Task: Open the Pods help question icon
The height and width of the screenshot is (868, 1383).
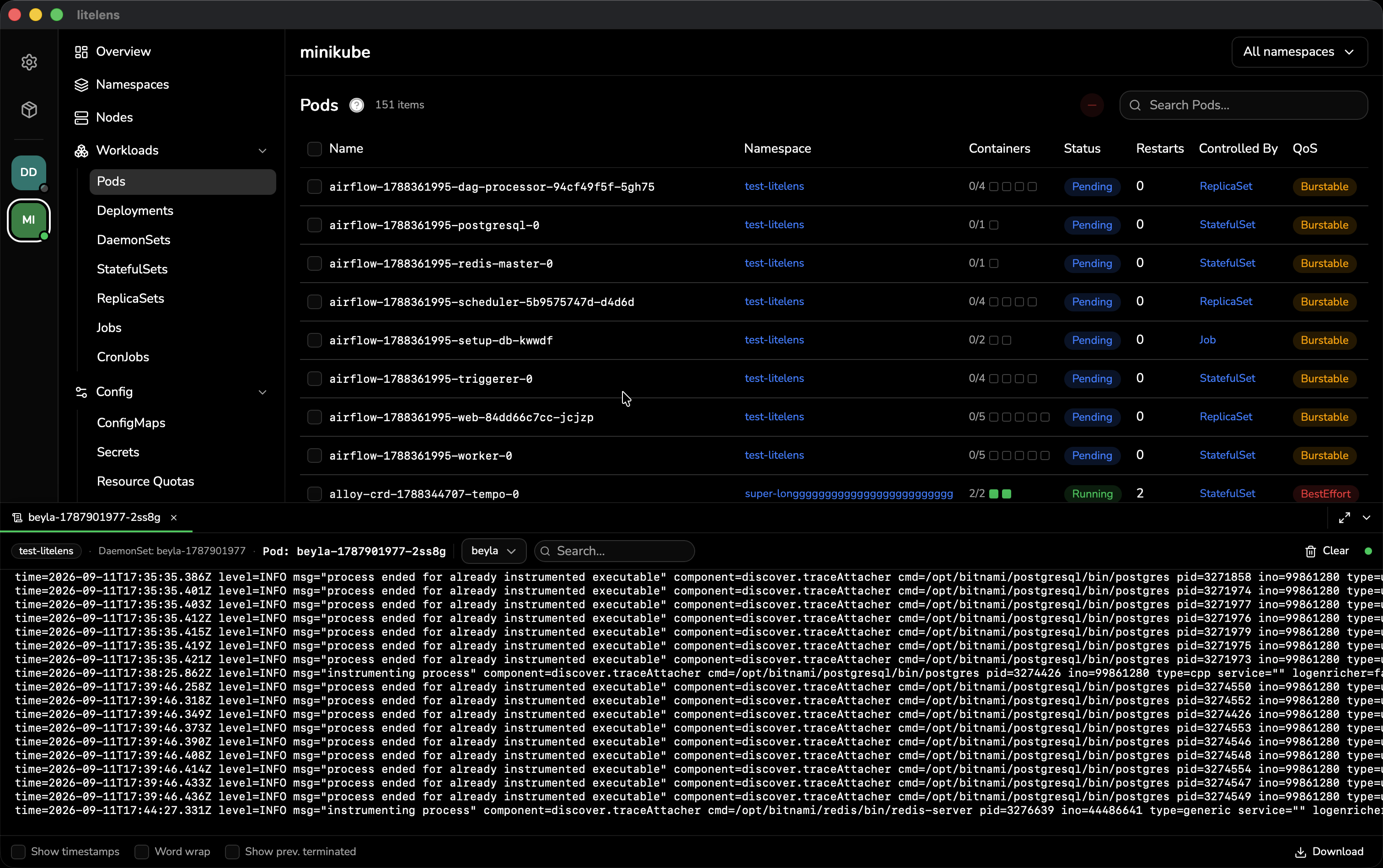Action: (357, 105)
